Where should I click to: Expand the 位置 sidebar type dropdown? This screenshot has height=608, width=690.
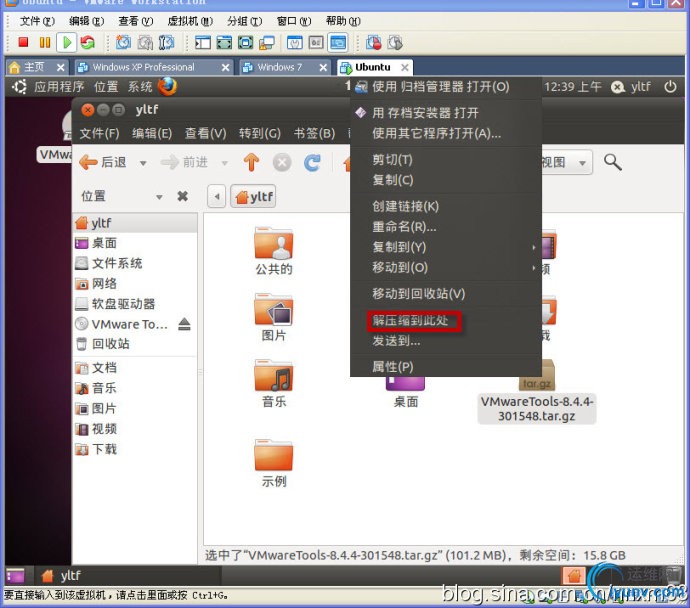(x=159, y=197)
